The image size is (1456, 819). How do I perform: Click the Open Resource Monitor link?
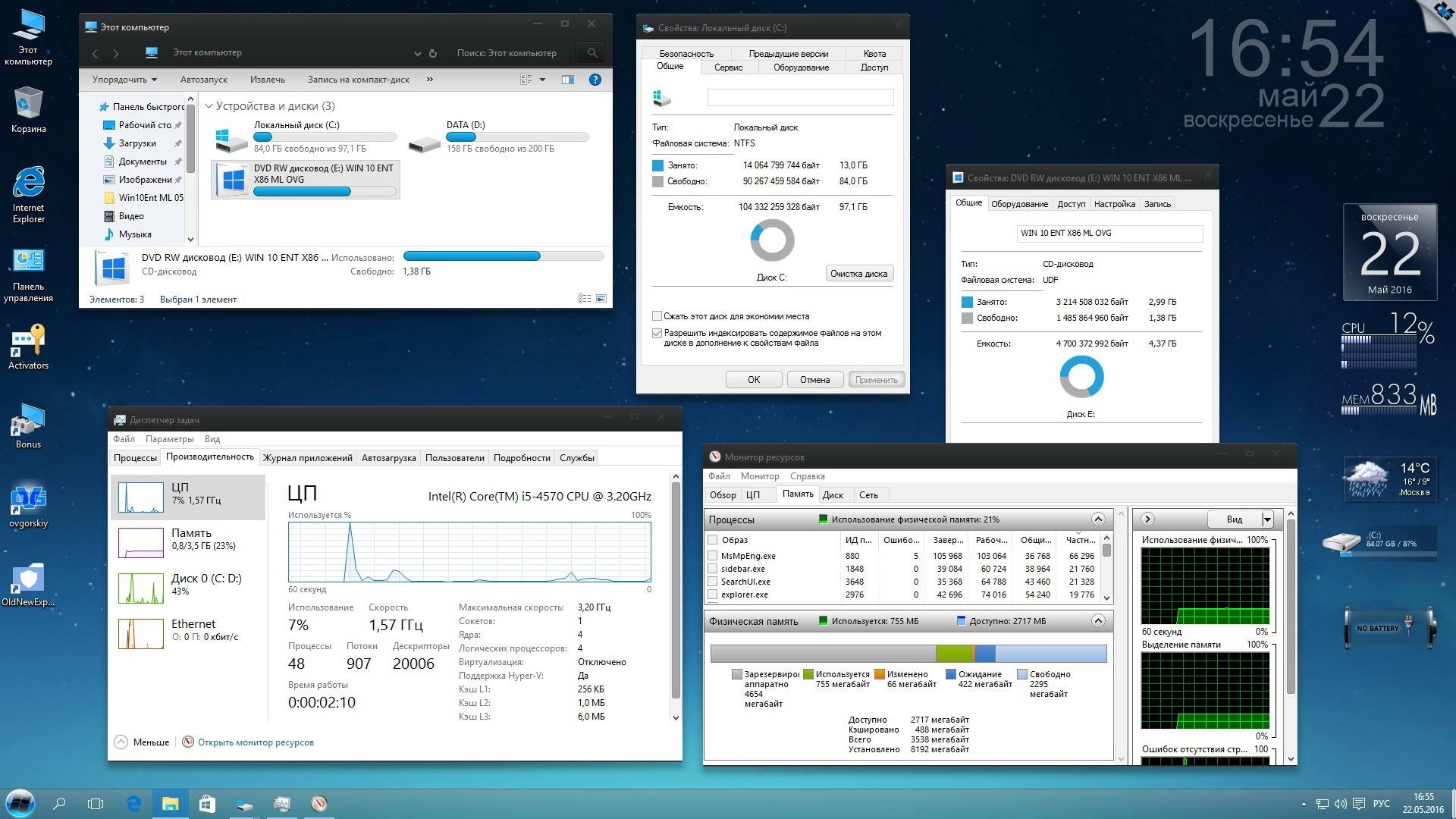tap(256, 742)
